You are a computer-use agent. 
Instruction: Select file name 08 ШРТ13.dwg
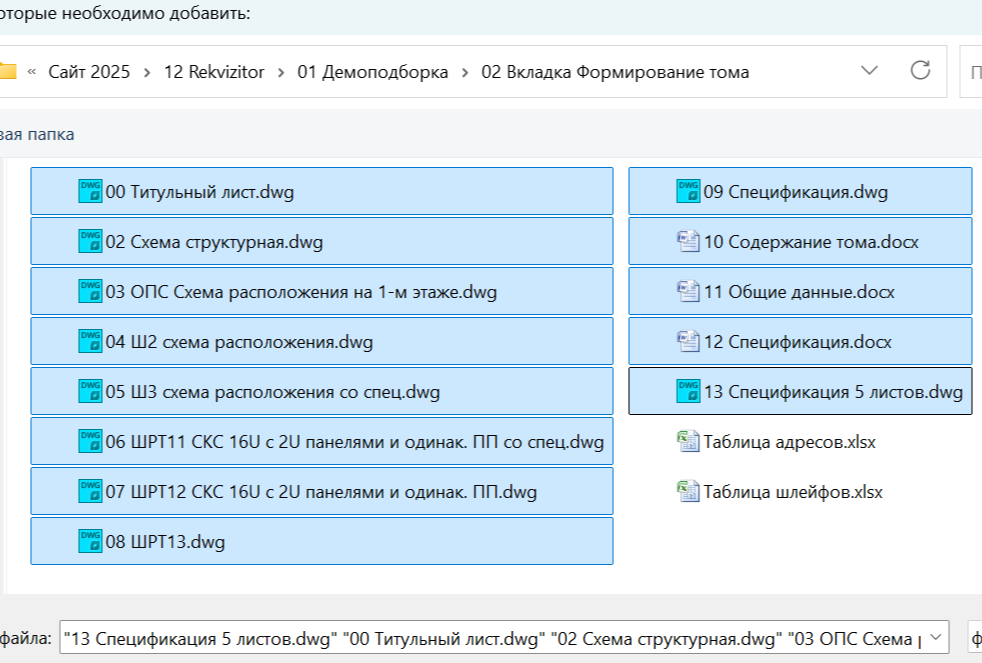pos(165,542)
